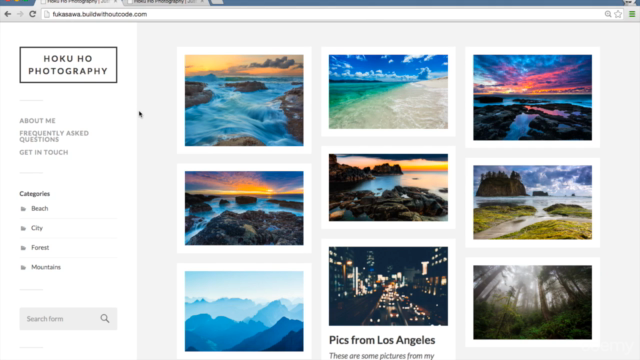Click the address bar URL
Image resolution: width=640 pixels, height=360 pixels.
click(x=100, y=14)
